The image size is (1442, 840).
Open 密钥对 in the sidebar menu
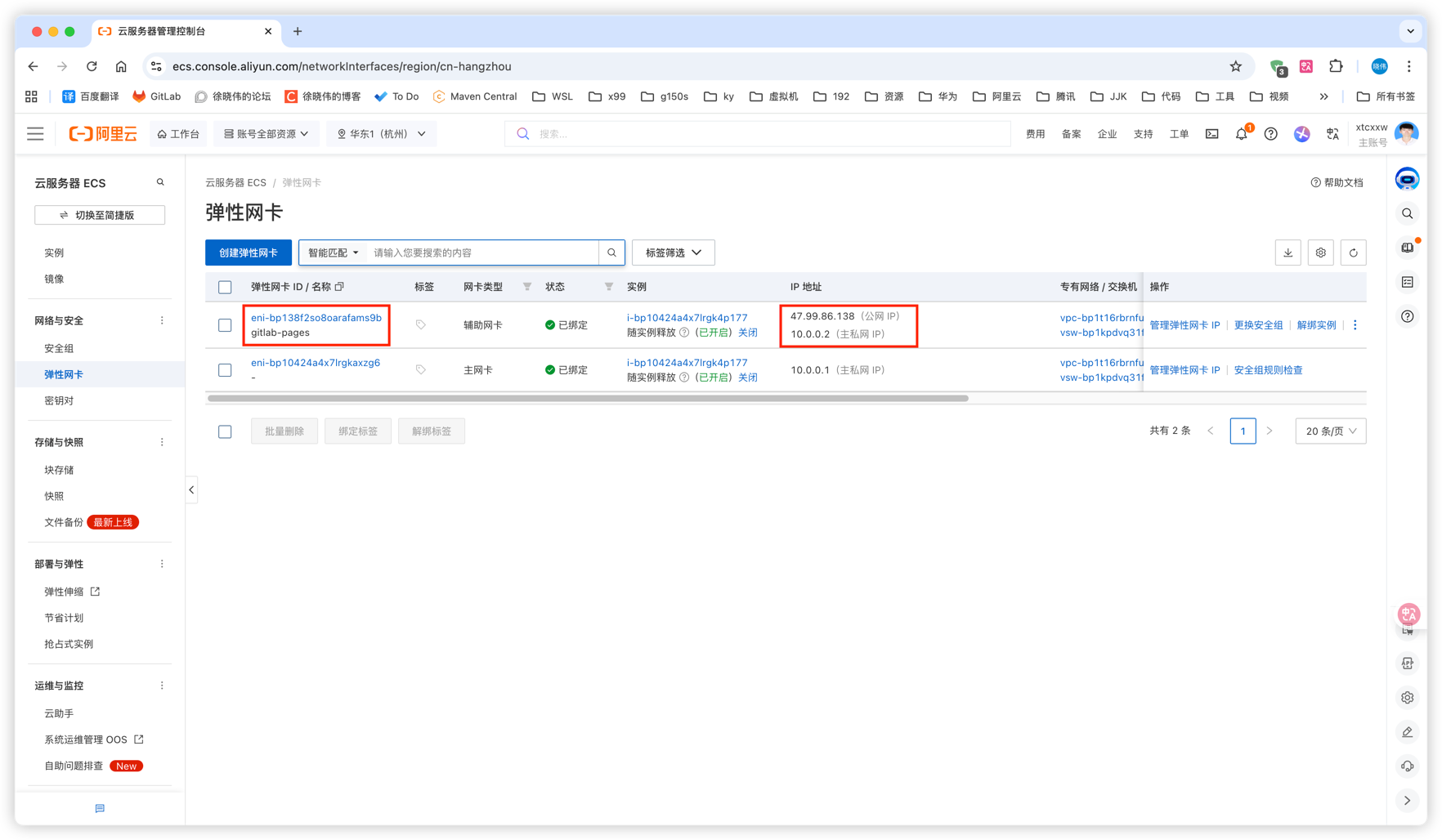click(59, 400)
